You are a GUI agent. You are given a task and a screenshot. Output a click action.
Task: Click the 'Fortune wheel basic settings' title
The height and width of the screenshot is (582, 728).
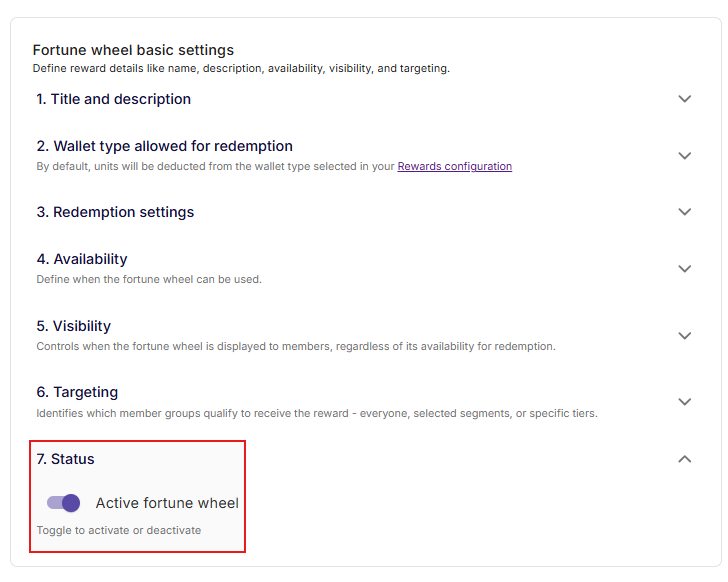(133, 50)
